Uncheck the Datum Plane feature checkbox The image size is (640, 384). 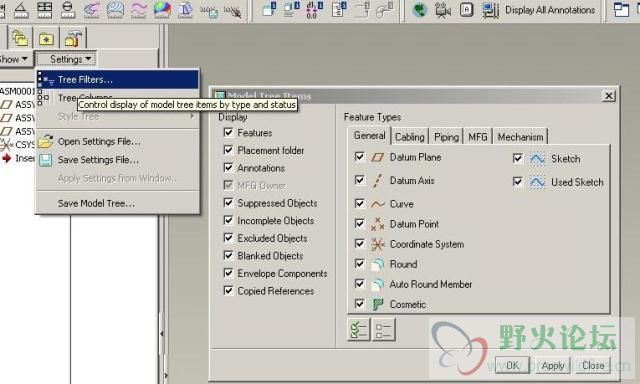point(360,157)
